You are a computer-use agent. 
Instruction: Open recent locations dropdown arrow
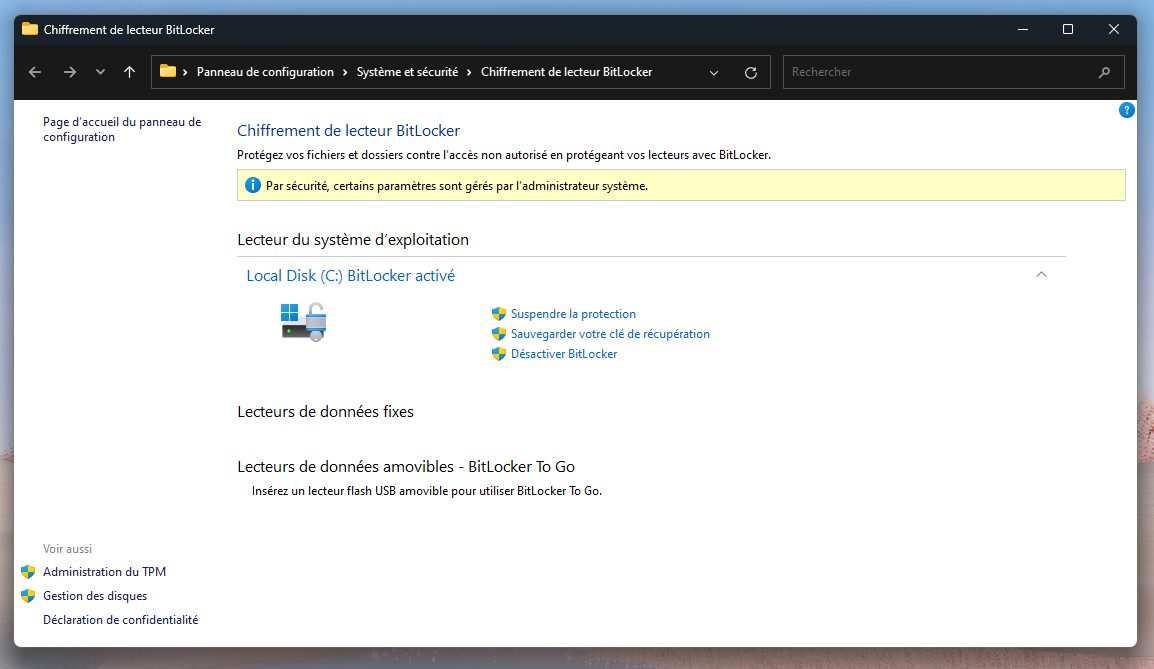(100, 72)
